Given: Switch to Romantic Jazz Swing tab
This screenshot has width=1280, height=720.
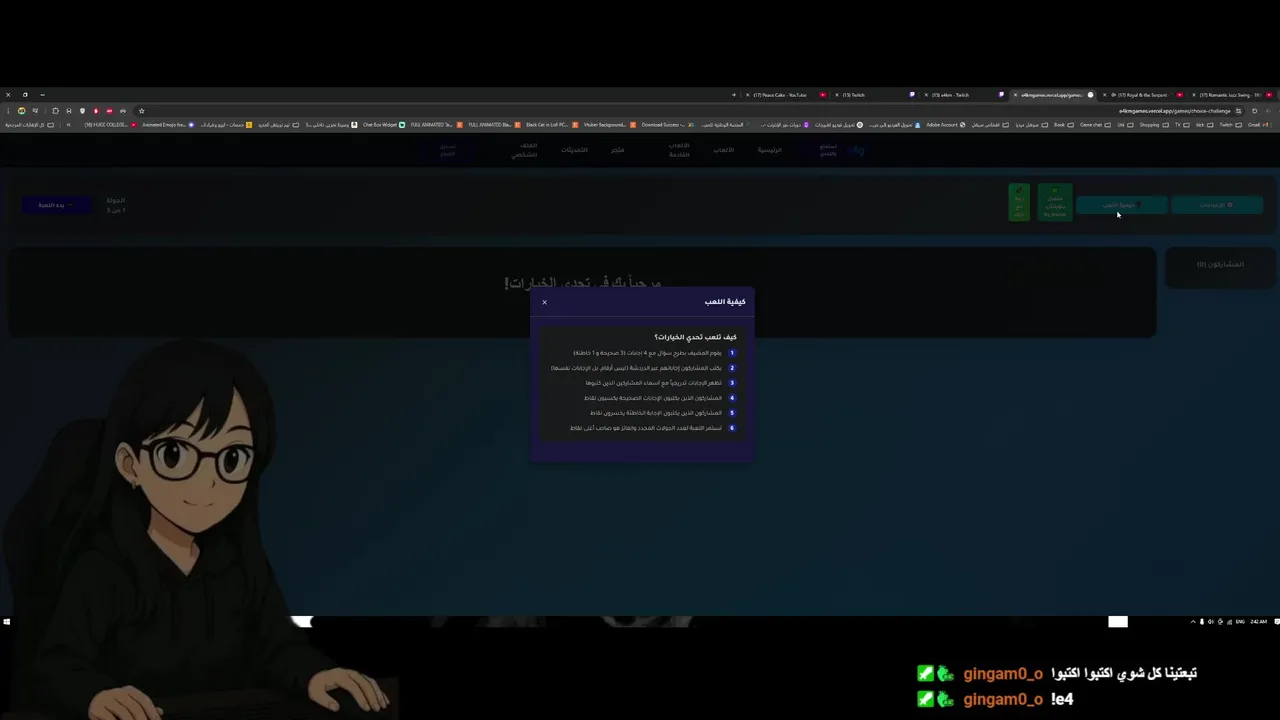Looking at the screenshot, I should click(1232, 95).
